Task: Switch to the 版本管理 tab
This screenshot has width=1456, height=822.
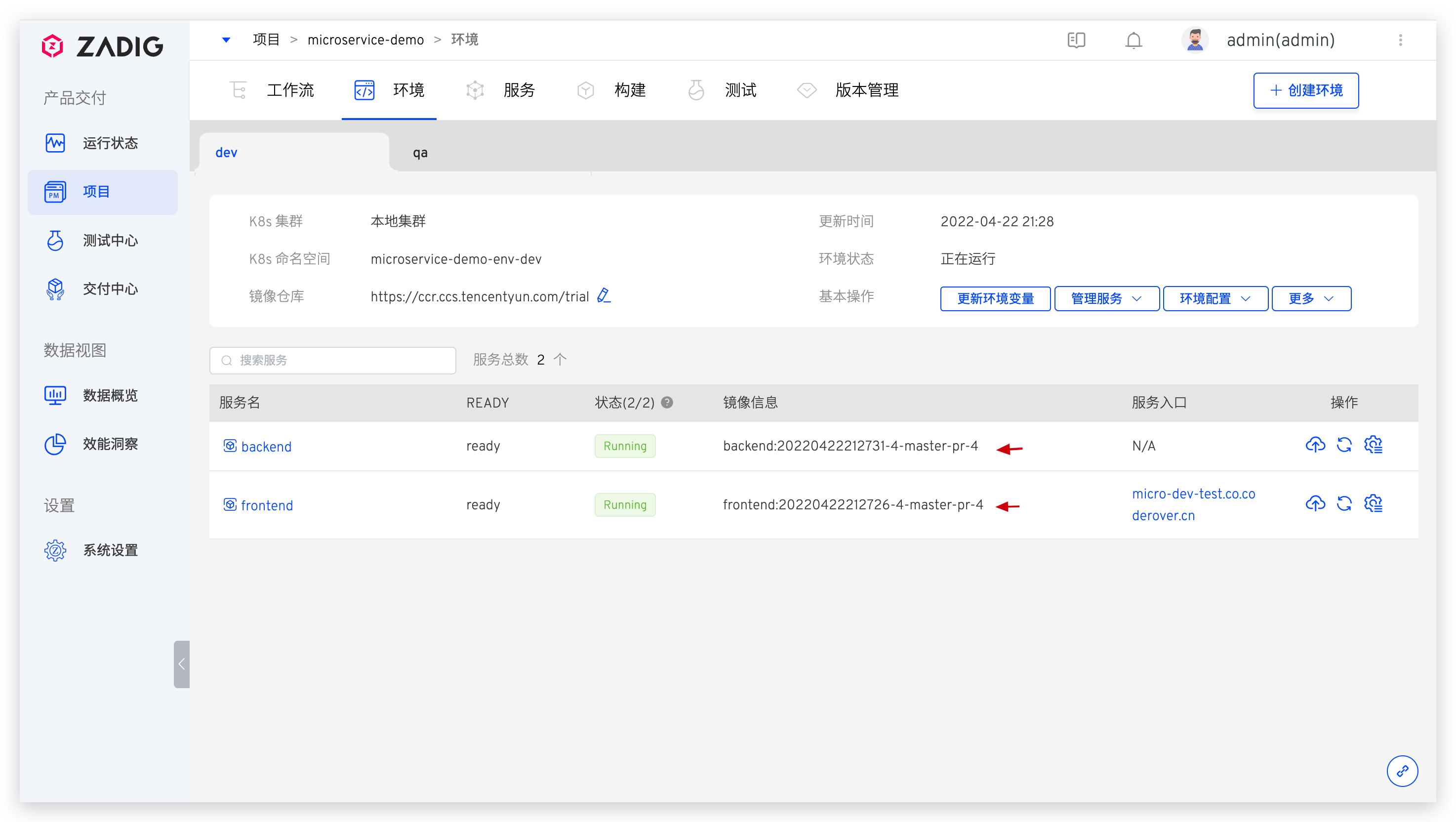Action: (848, 90)
